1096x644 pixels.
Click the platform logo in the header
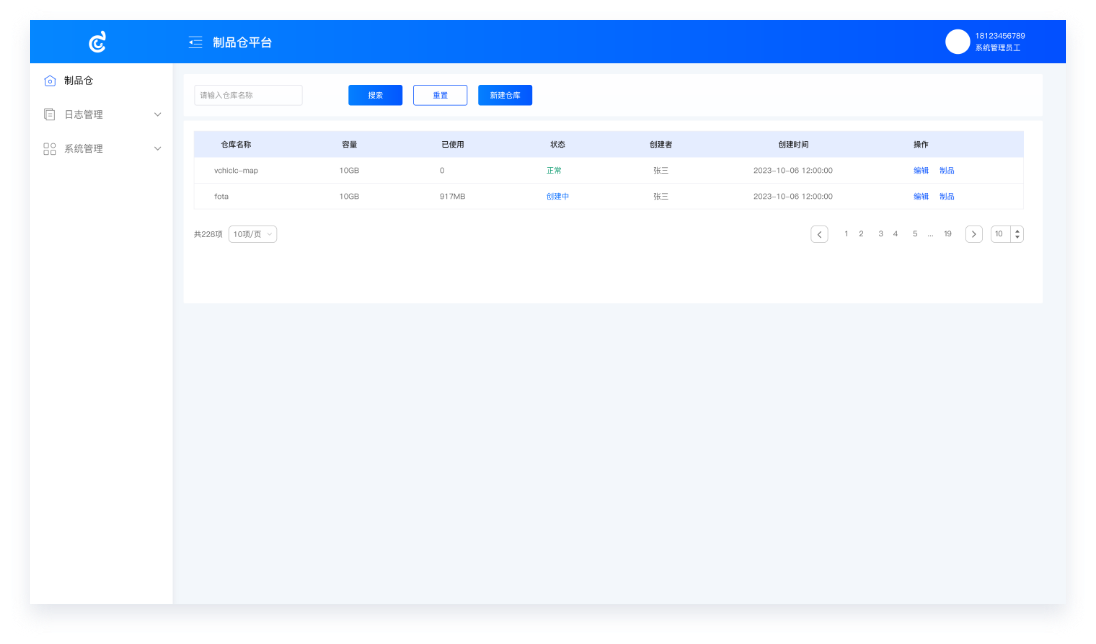point(97,42)
